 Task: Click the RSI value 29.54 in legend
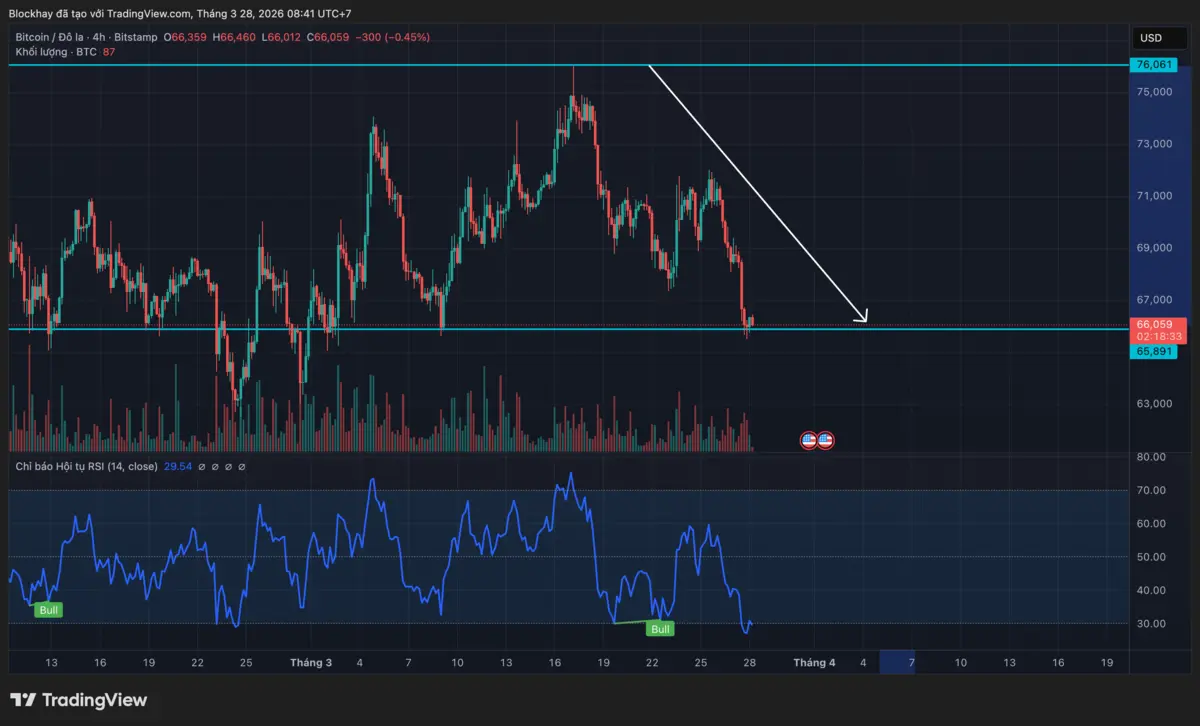click(x=176, y=466)
